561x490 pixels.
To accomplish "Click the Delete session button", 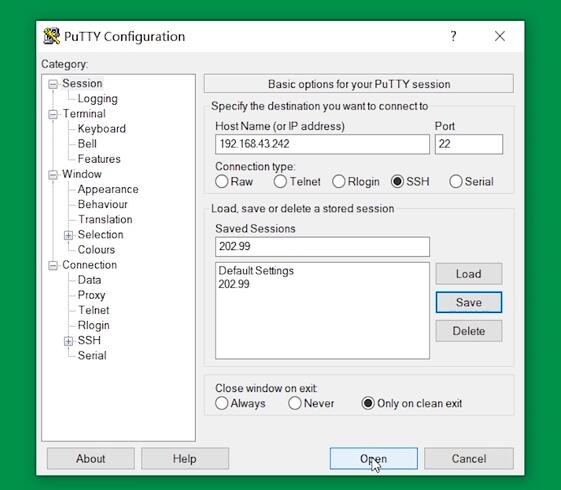I will [469, 331].
